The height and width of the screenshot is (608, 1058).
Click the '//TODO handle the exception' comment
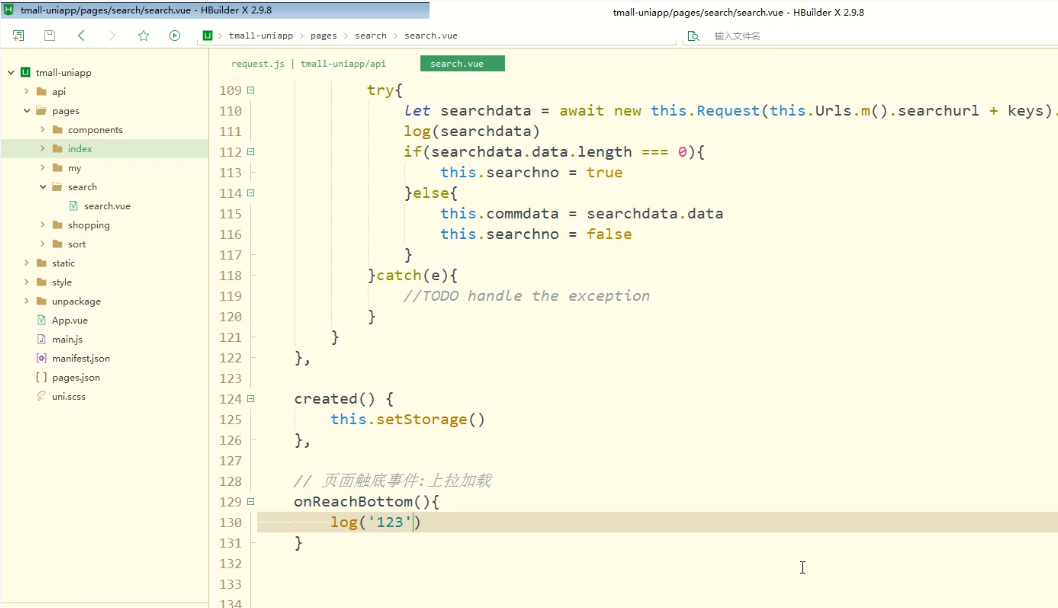tap(526, 296)
